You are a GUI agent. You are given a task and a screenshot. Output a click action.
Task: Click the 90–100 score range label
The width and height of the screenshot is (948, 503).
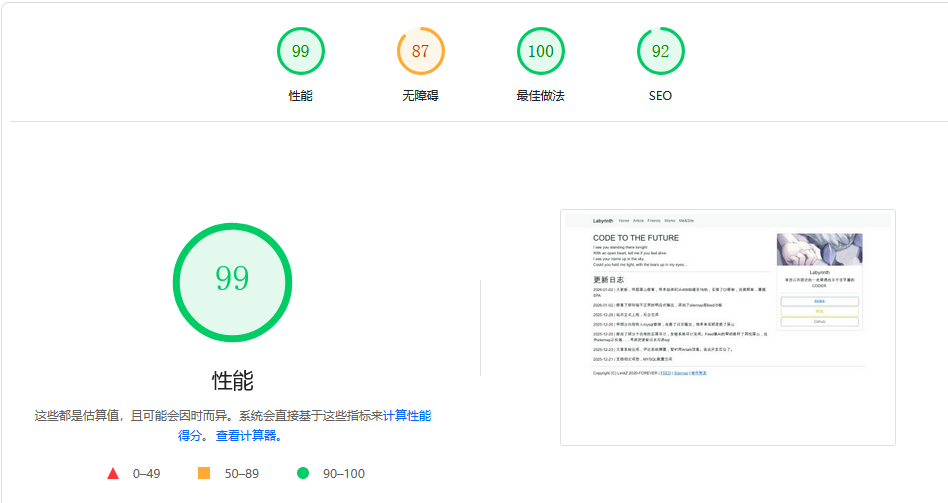pos(342,473)
